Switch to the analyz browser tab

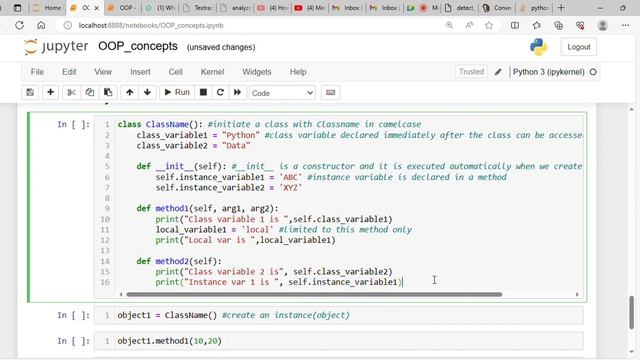[x=235, y=8]
